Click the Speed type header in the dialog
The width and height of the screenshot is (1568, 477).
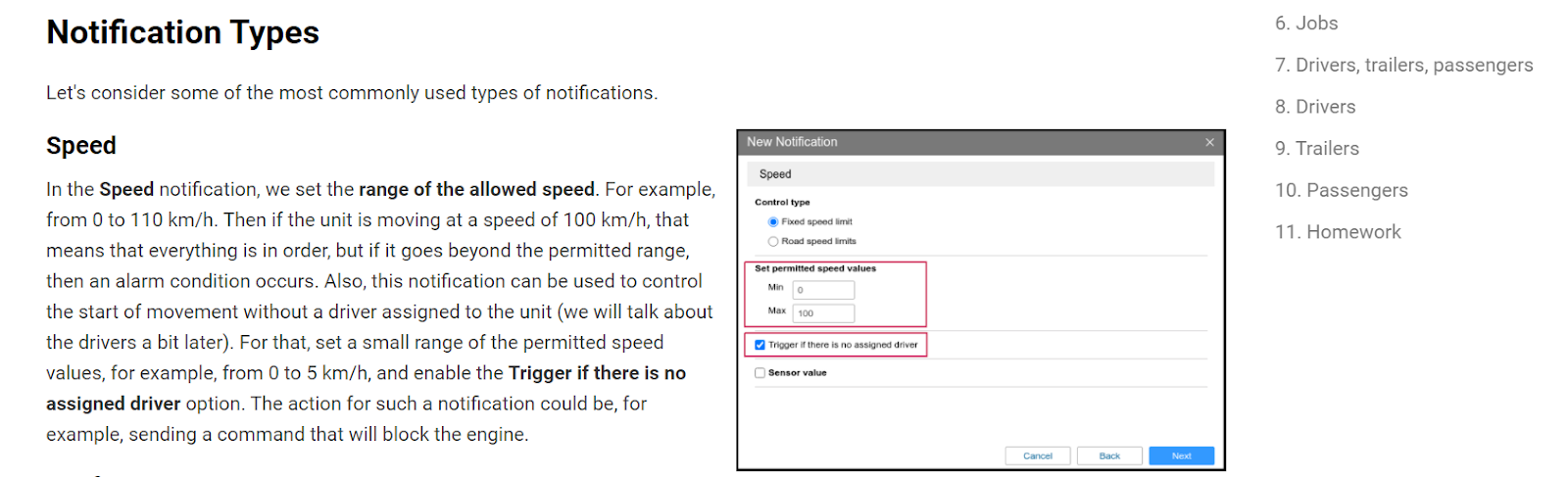coord(775,174)
